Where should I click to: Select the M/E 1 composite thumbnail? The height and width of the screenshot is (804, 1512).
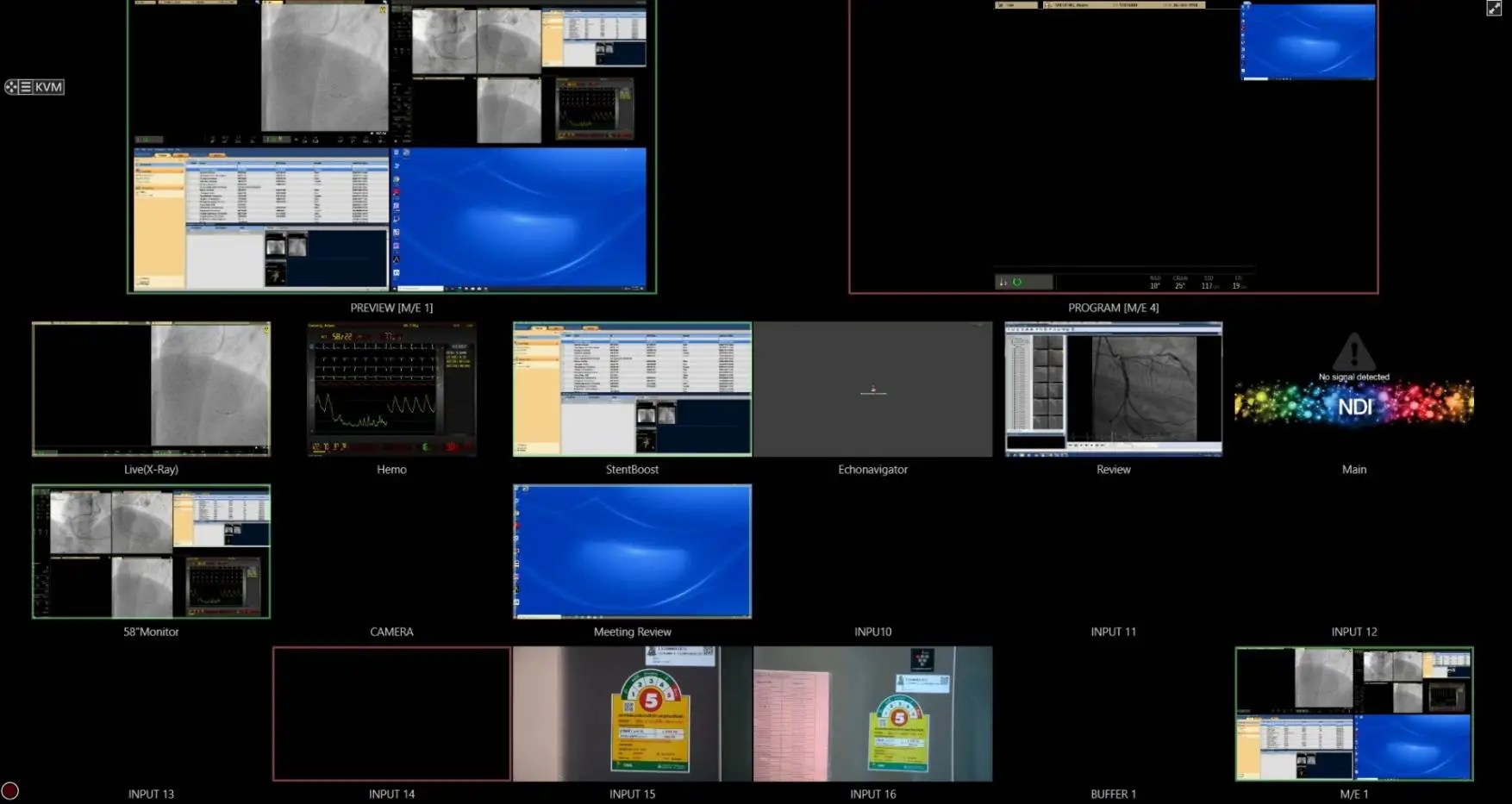pos(1353,714)
